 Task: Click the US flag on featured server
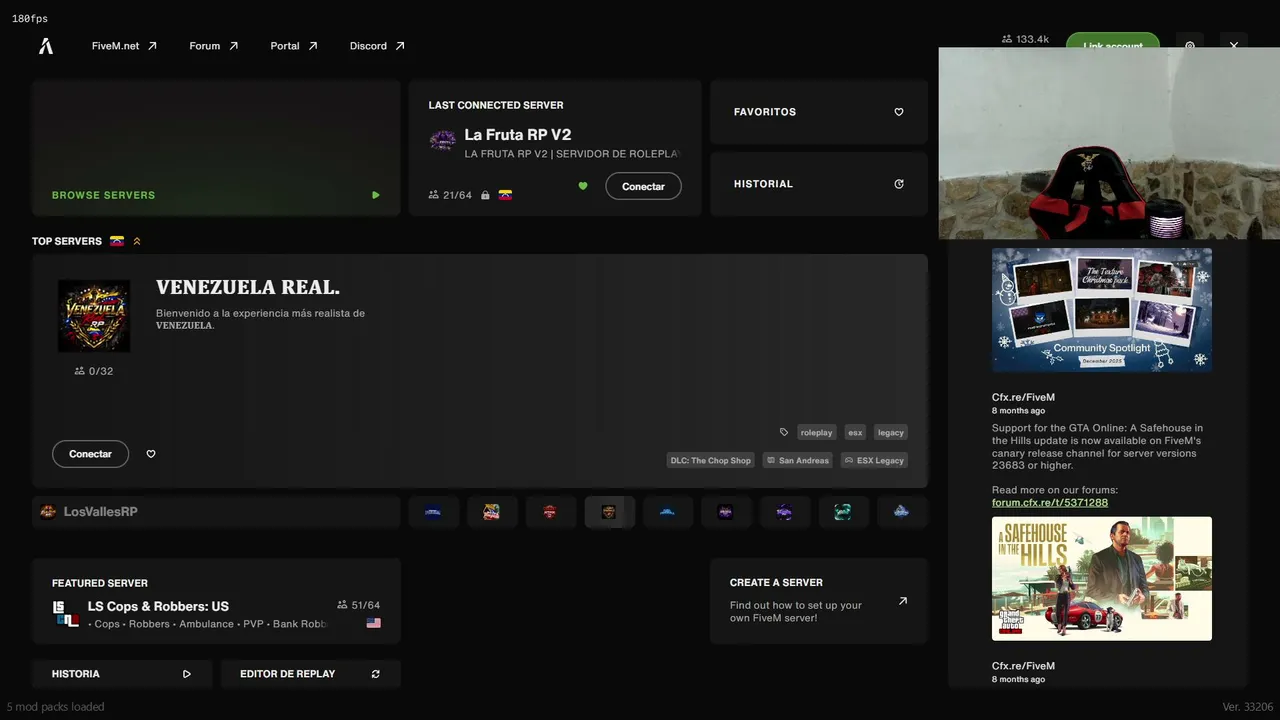tap(373, 623)
